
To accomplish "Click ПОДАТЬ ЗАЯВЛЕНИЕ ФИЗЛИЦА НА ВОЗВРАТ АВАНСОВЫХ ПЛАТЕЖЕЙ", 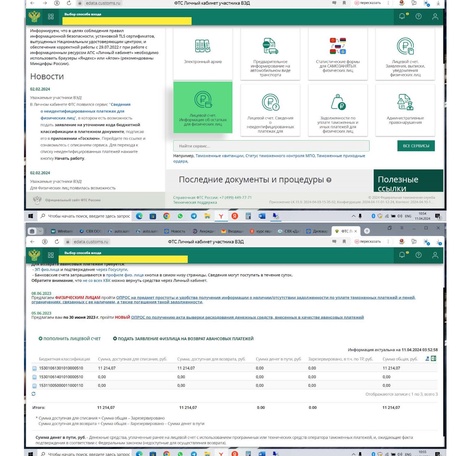I will 183,339.
